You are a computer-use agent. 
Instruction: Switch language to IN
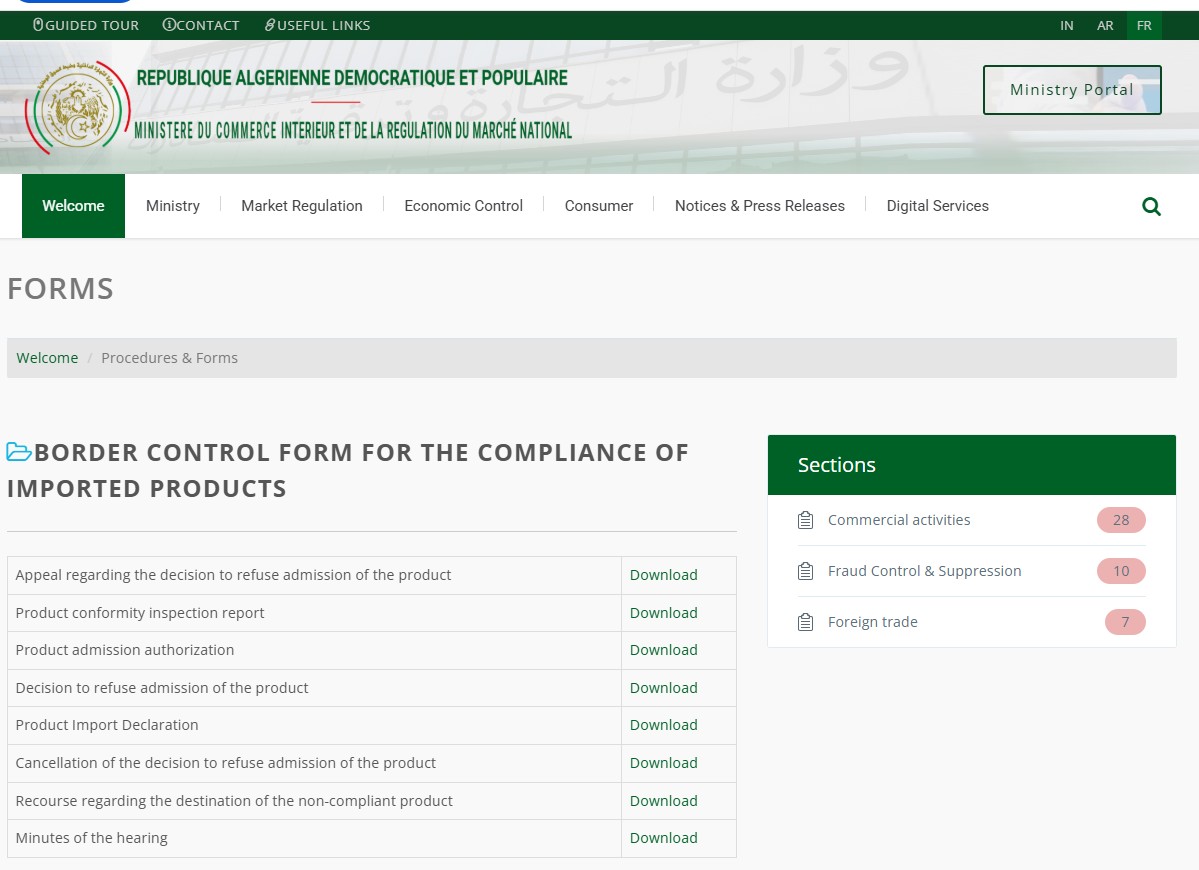[x=1067, y=26]
